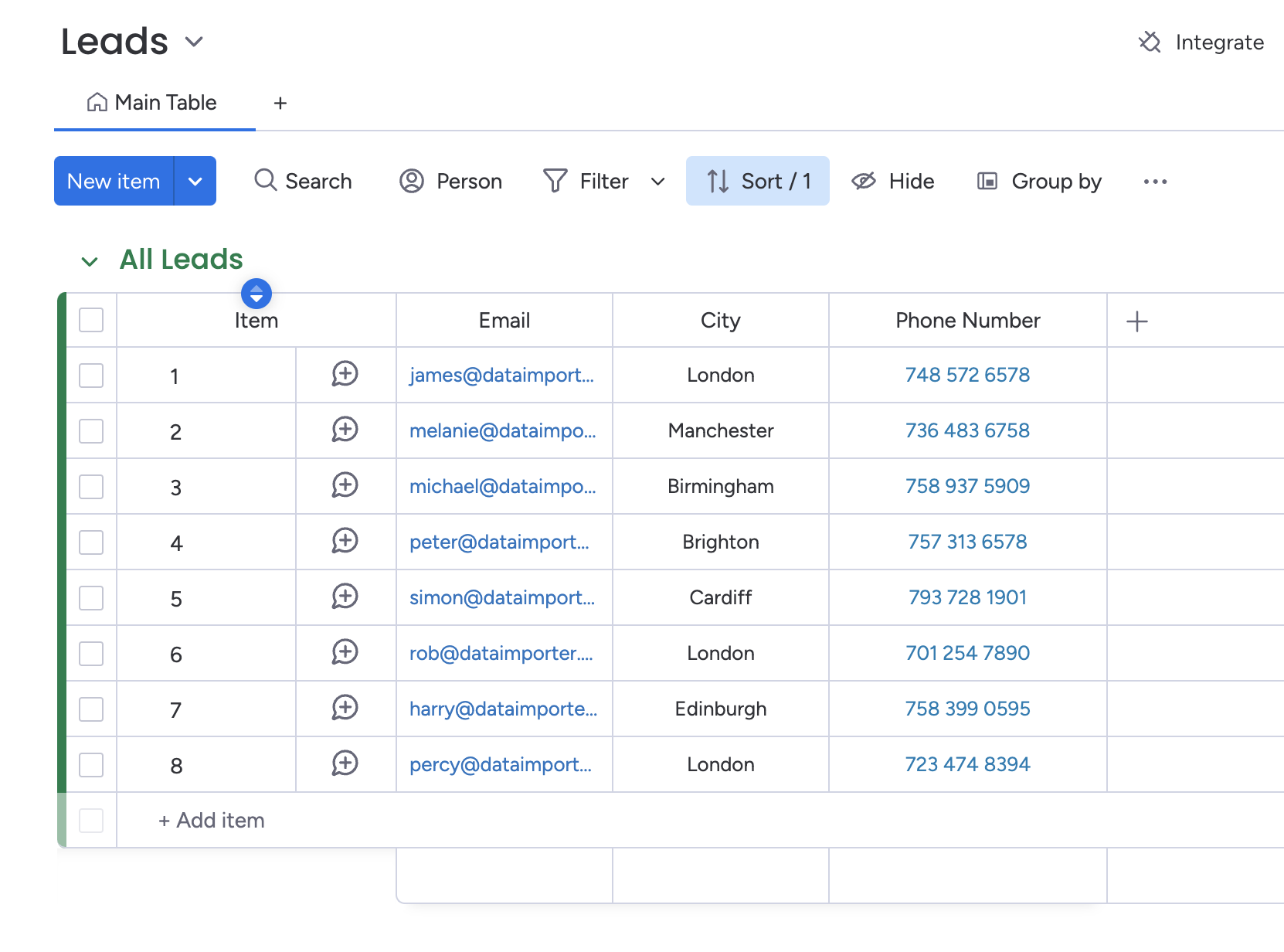The width and height of the screenshot is (1284, 952).
Task: Open the michael@dataimpo... email link
Action: pos(503,486)
